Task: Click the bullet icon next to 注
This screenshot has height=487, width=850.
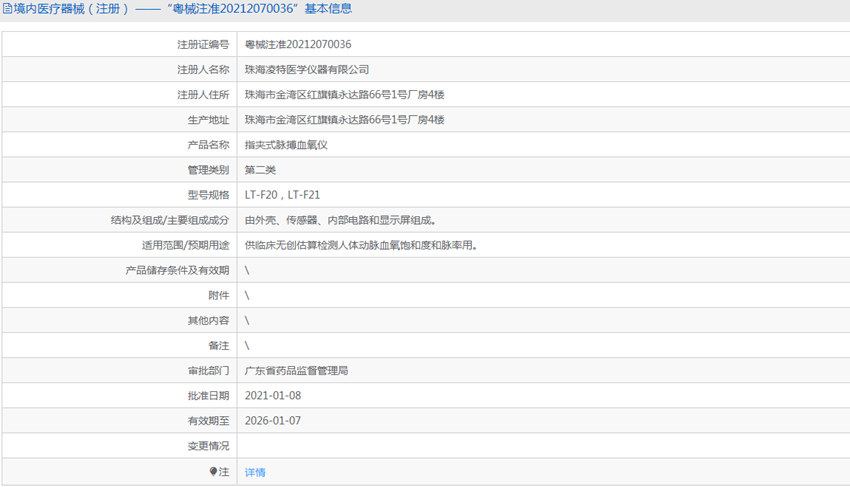Action: tap(213, 471)
